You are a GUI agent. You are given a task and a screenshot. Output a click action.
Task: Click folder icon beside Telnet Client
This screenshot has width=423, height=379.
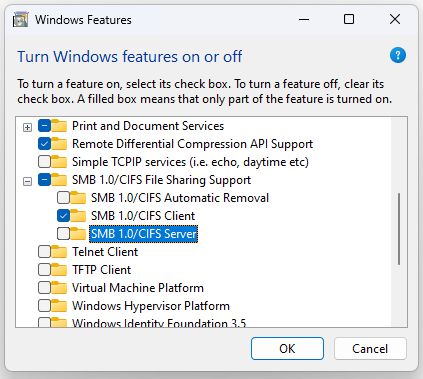tap(59, 252)
